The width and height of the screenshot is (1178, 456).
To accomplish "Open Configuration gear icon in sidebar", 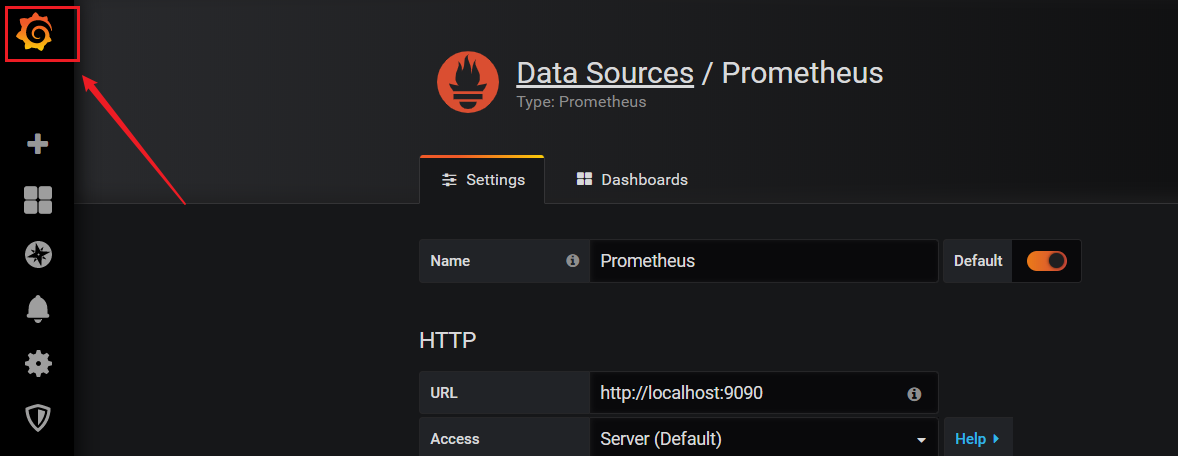I will [38, 364].
